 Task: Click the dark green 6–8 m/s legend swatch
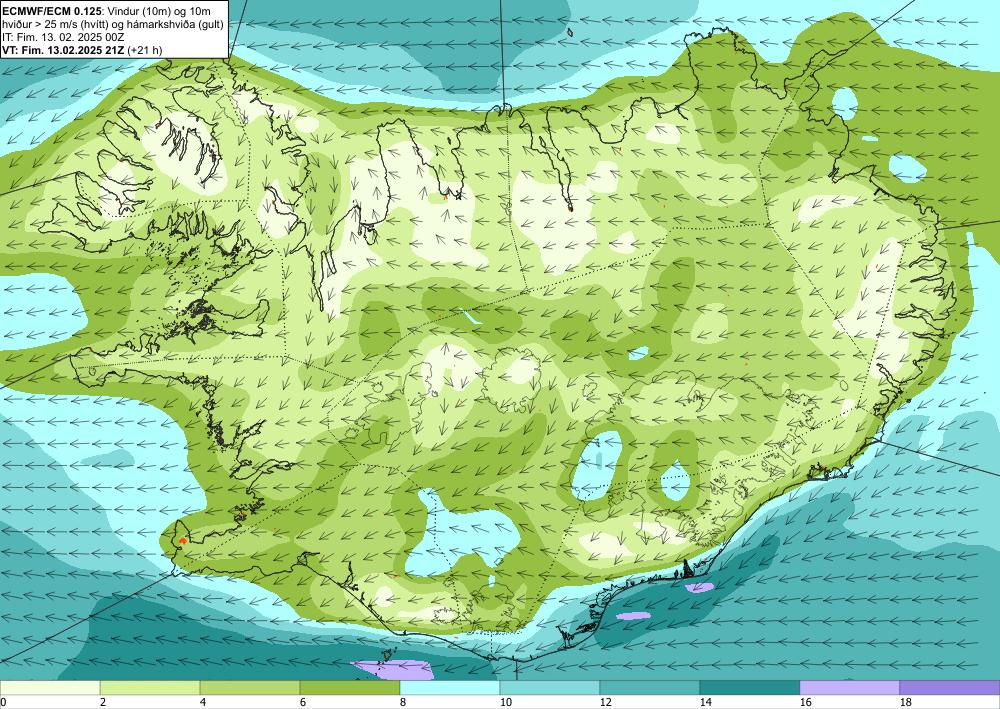(350, 687)
